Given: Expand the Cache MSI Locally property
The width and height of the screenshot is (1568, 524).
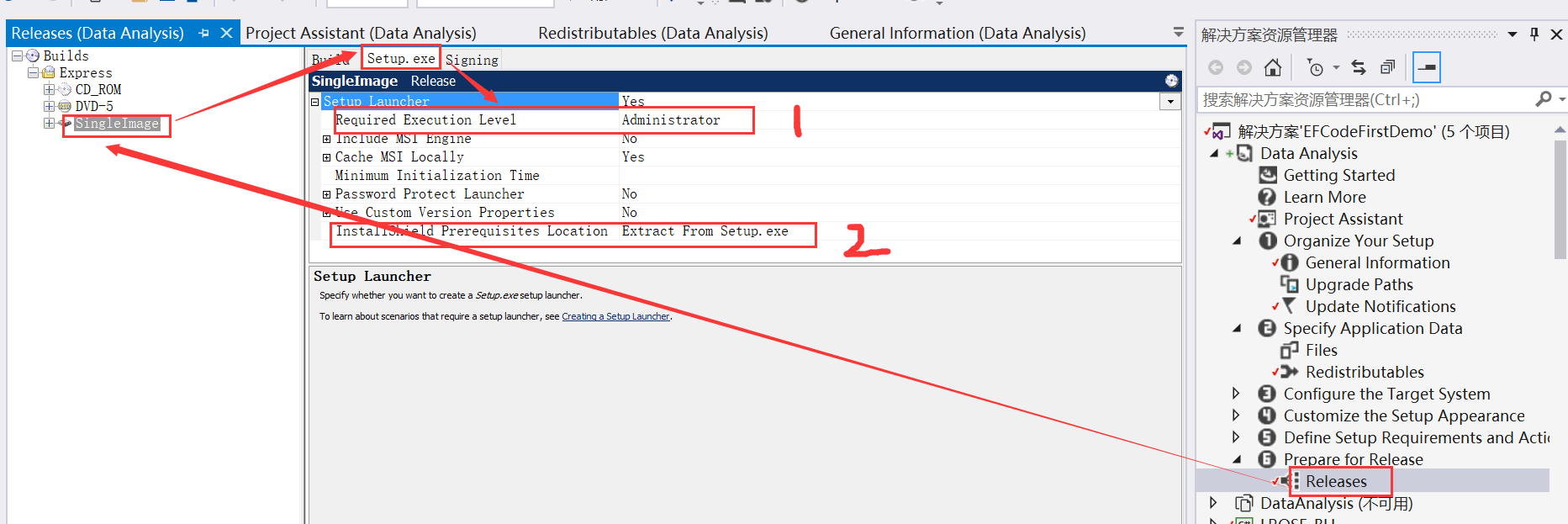Looking at the screenshot, I should pyautogui.click(x=327, y=157).
